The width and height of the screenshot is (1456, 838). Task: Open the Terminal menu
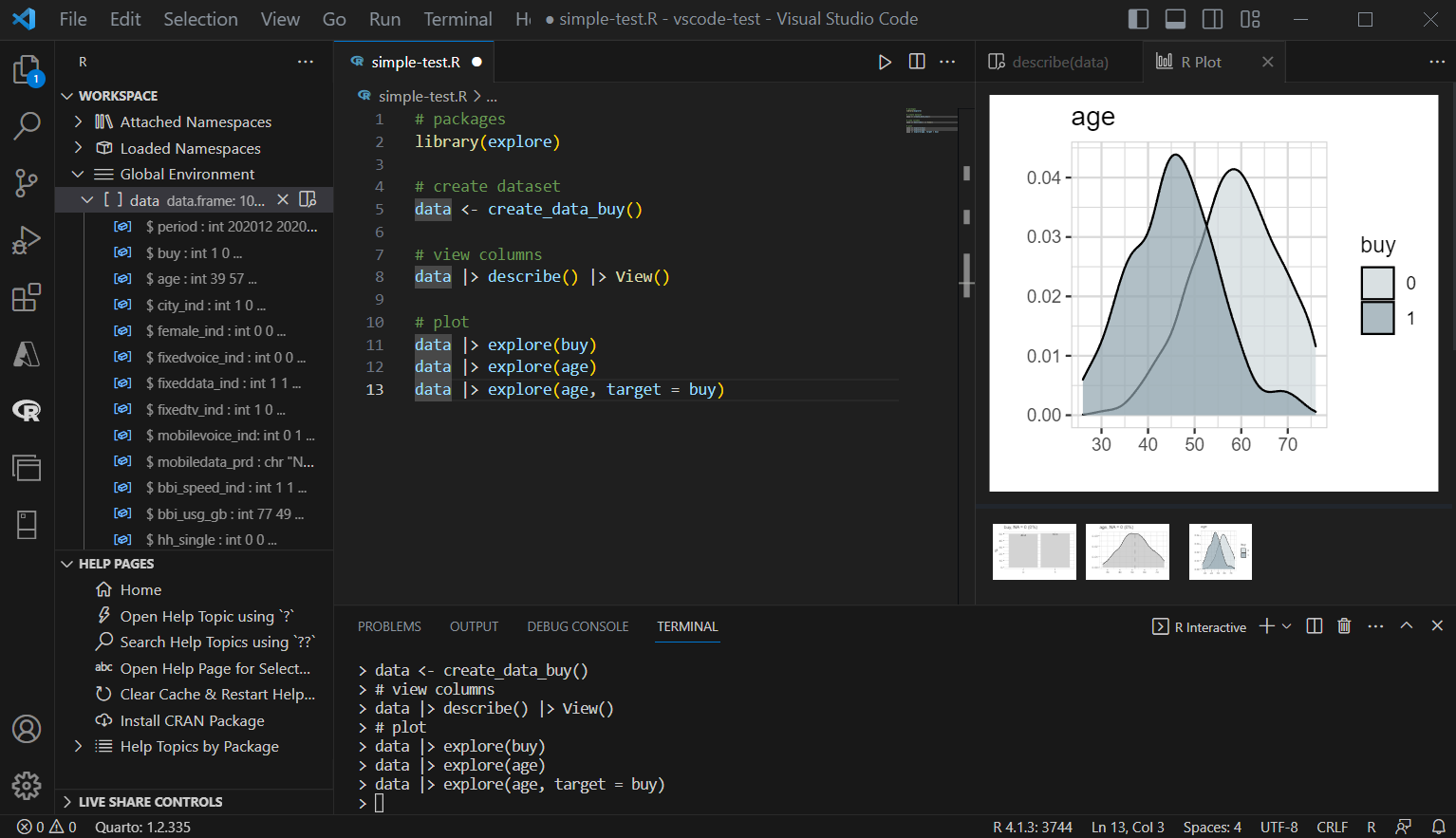(457, 19)
